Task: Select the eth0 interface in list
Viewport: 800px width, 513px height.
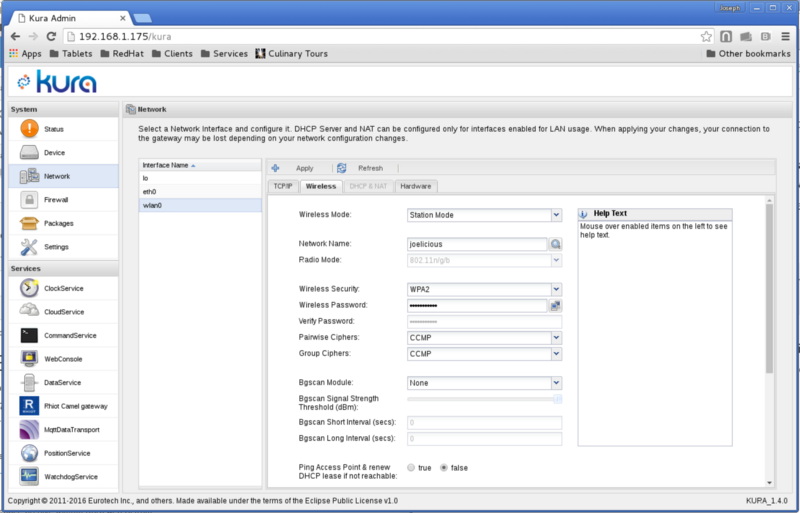Action: click(x=150, y=191)
